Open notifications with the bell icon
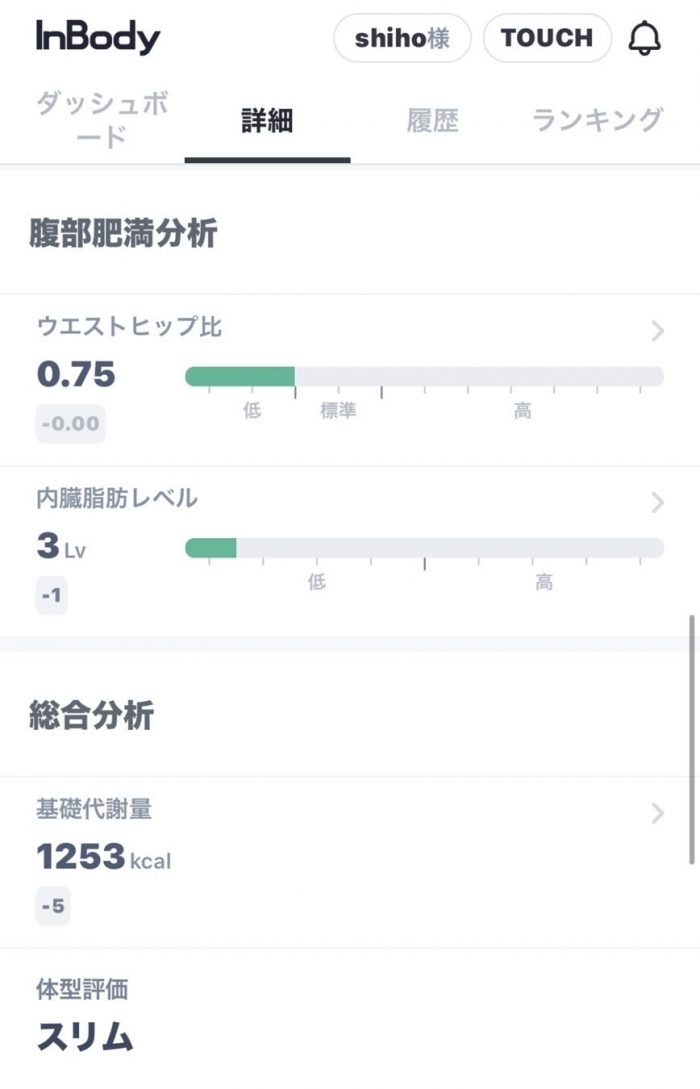Image resolution: width=700 pixels, height=1089 pixels. click(x=644, y=38)
